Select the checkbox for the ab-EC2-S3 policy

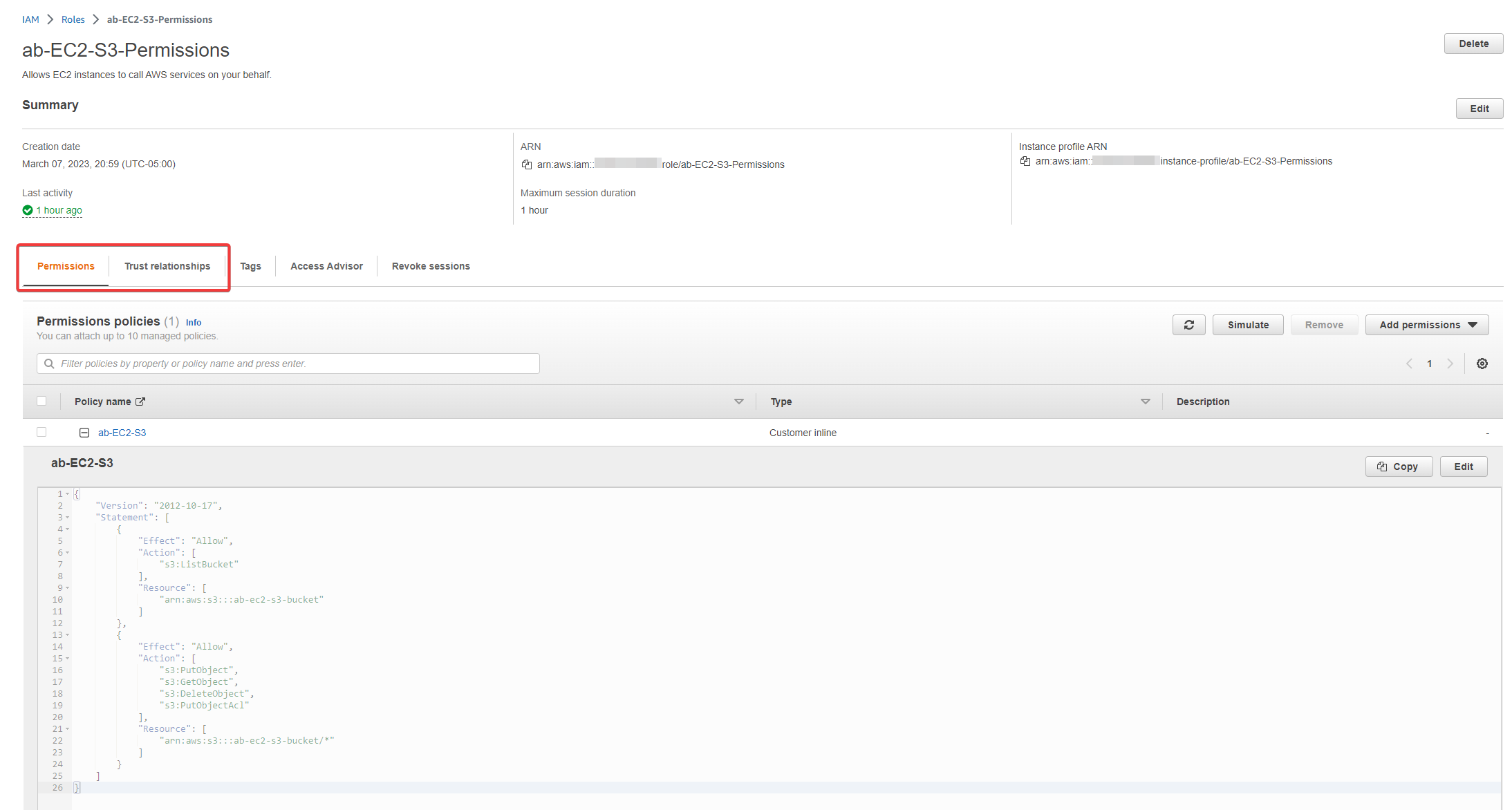[x=41, y=432]
